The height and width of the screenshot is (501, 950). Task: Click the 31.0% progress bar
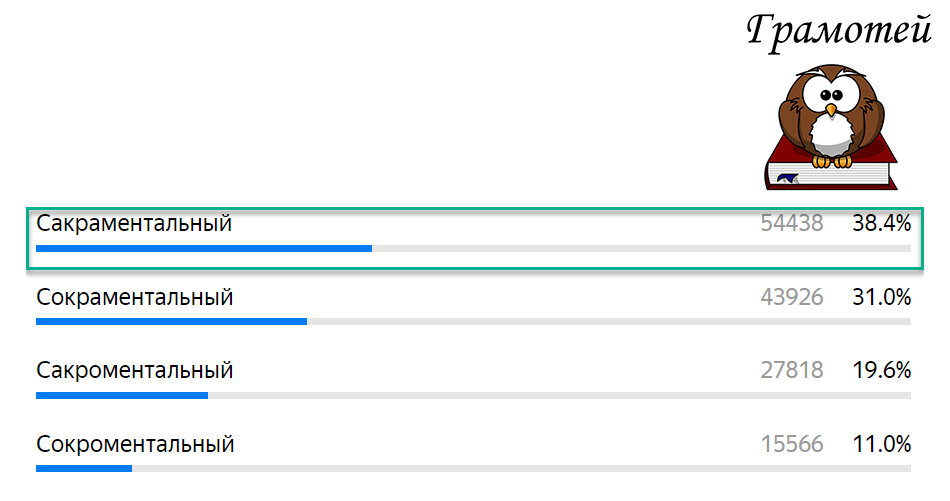473,322
